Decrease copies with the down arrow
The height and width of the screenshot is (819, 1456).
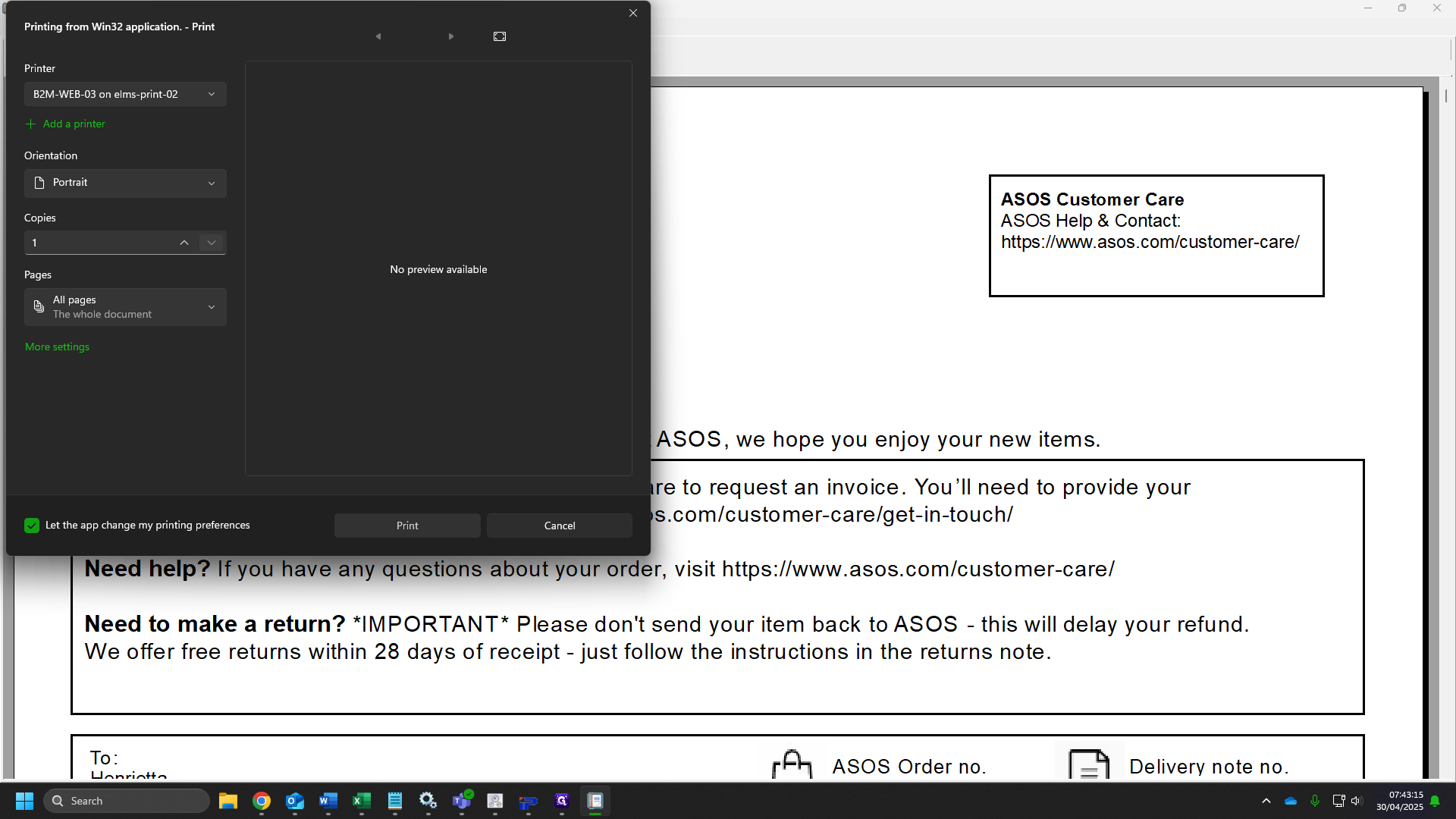tap(212, 243)
